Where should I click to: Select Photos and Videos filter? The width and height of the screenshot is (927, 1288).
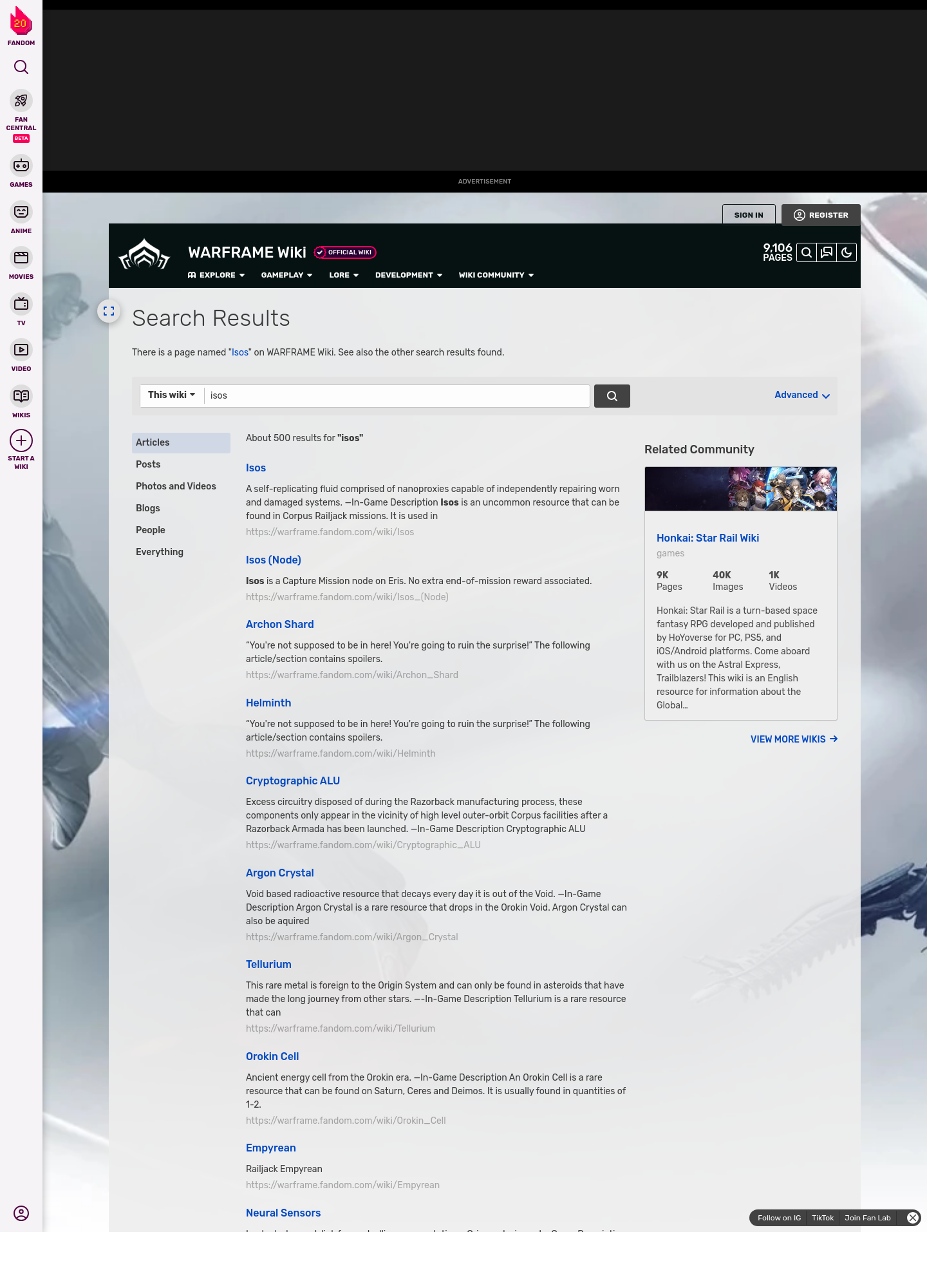point(181,486)
